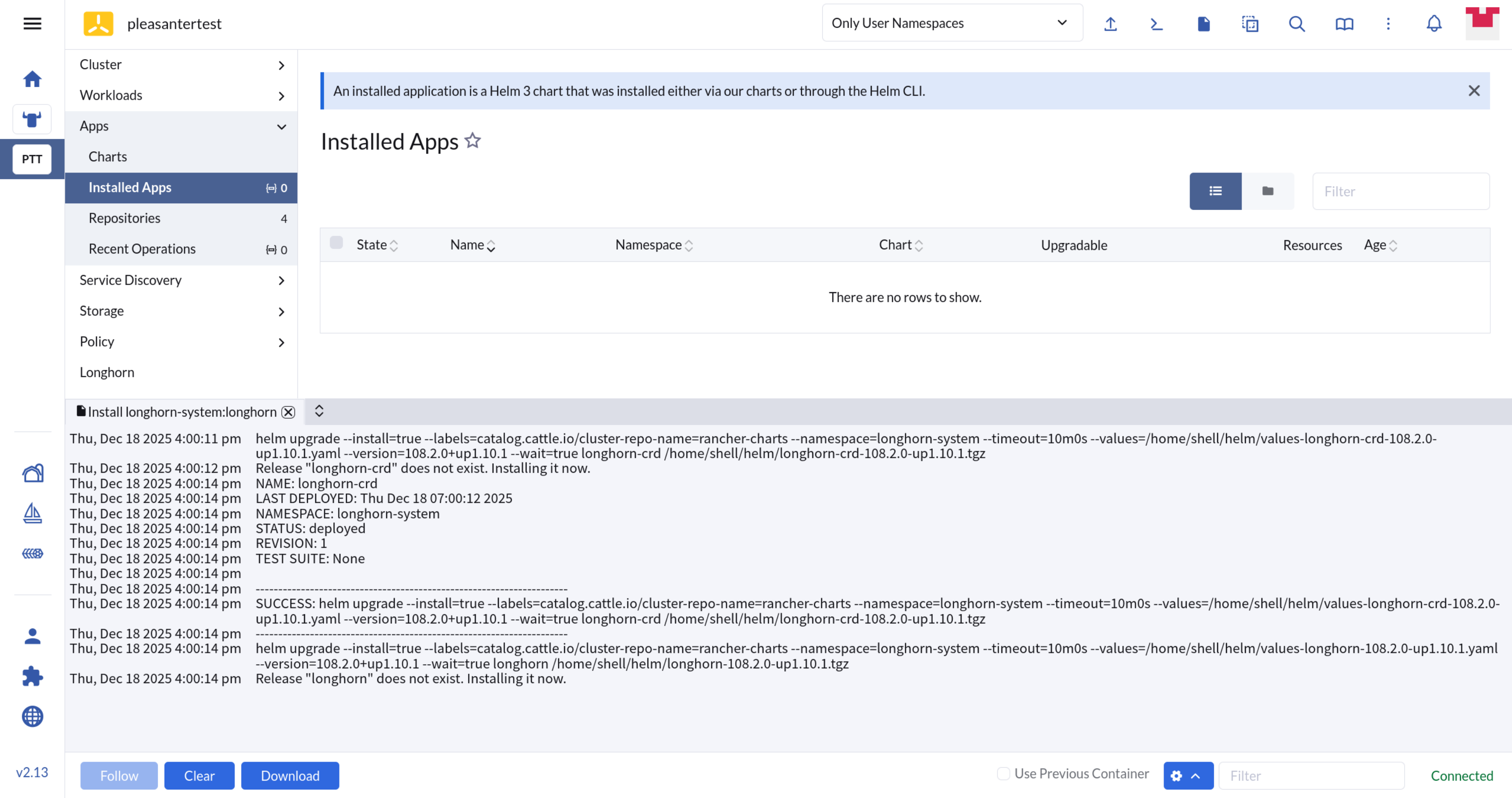Click the Import YAML upload icon
This screenshot has width=1512, height=798.
(1110, 24)
